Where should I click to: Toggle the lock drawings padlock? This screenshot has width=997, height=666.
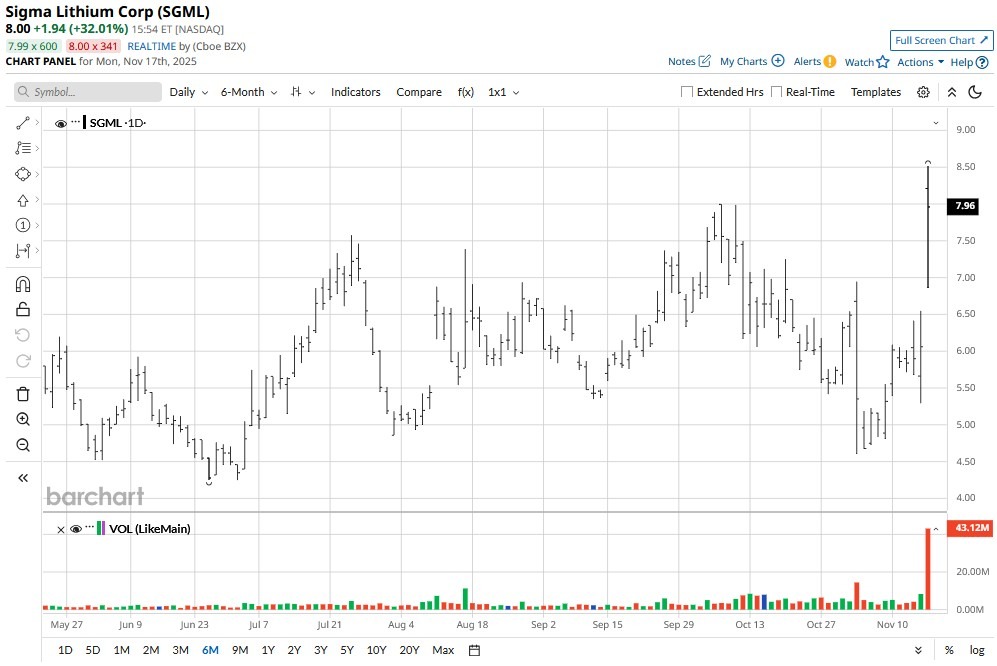(23, 309)
